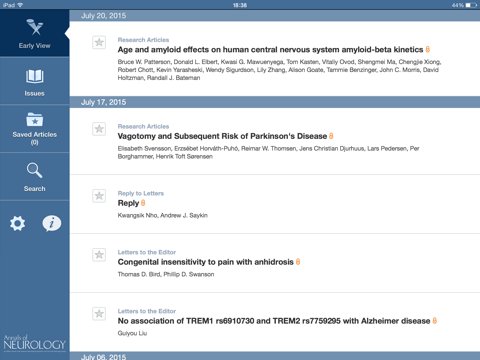Star the Reply article by Kwangsik Nho
480x360 pixels.
99,196
